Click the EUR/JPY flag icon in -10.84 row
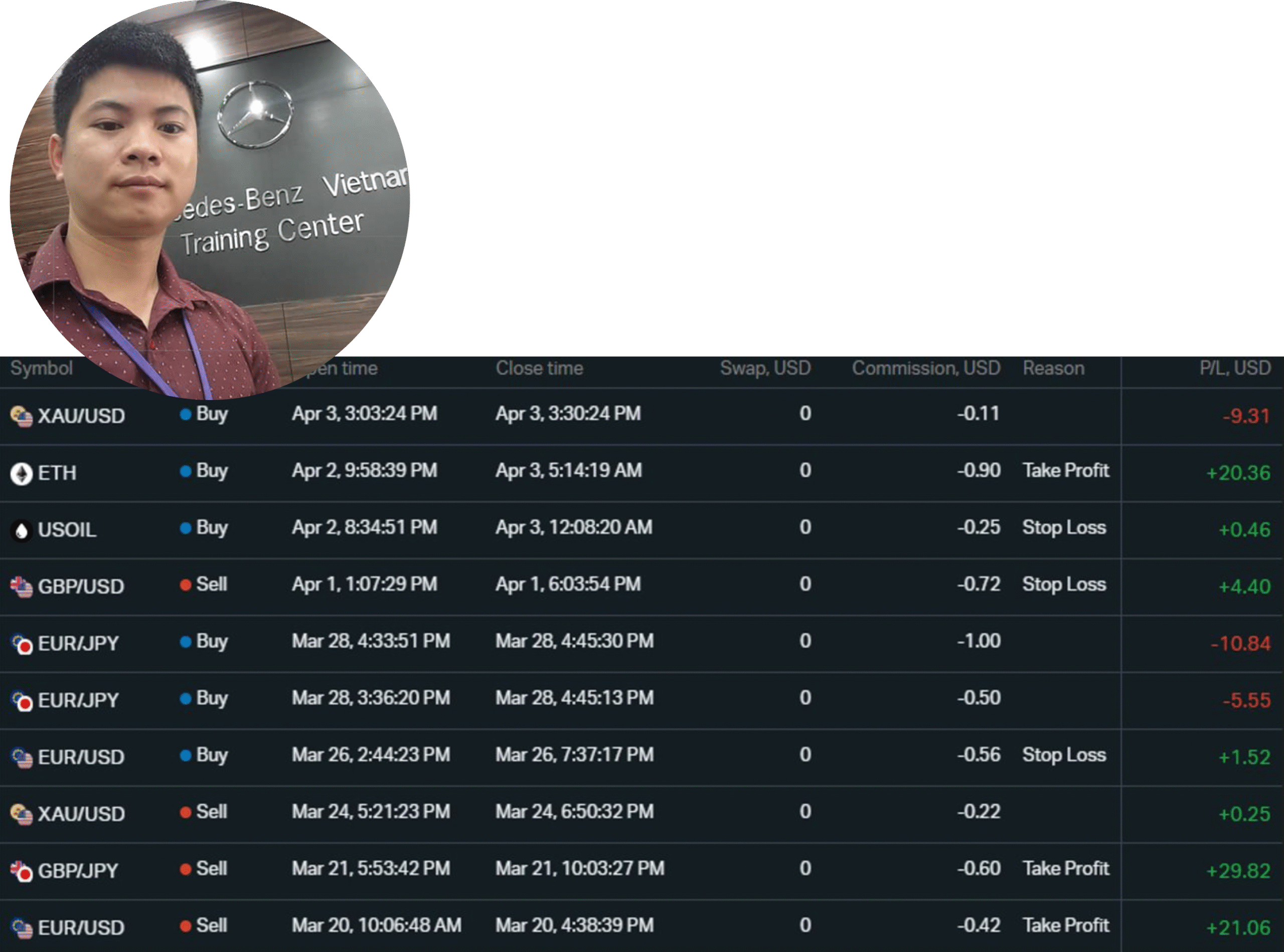Image resolution: width=1284 pixels, height=952 pixels. (x=22, y=644)
